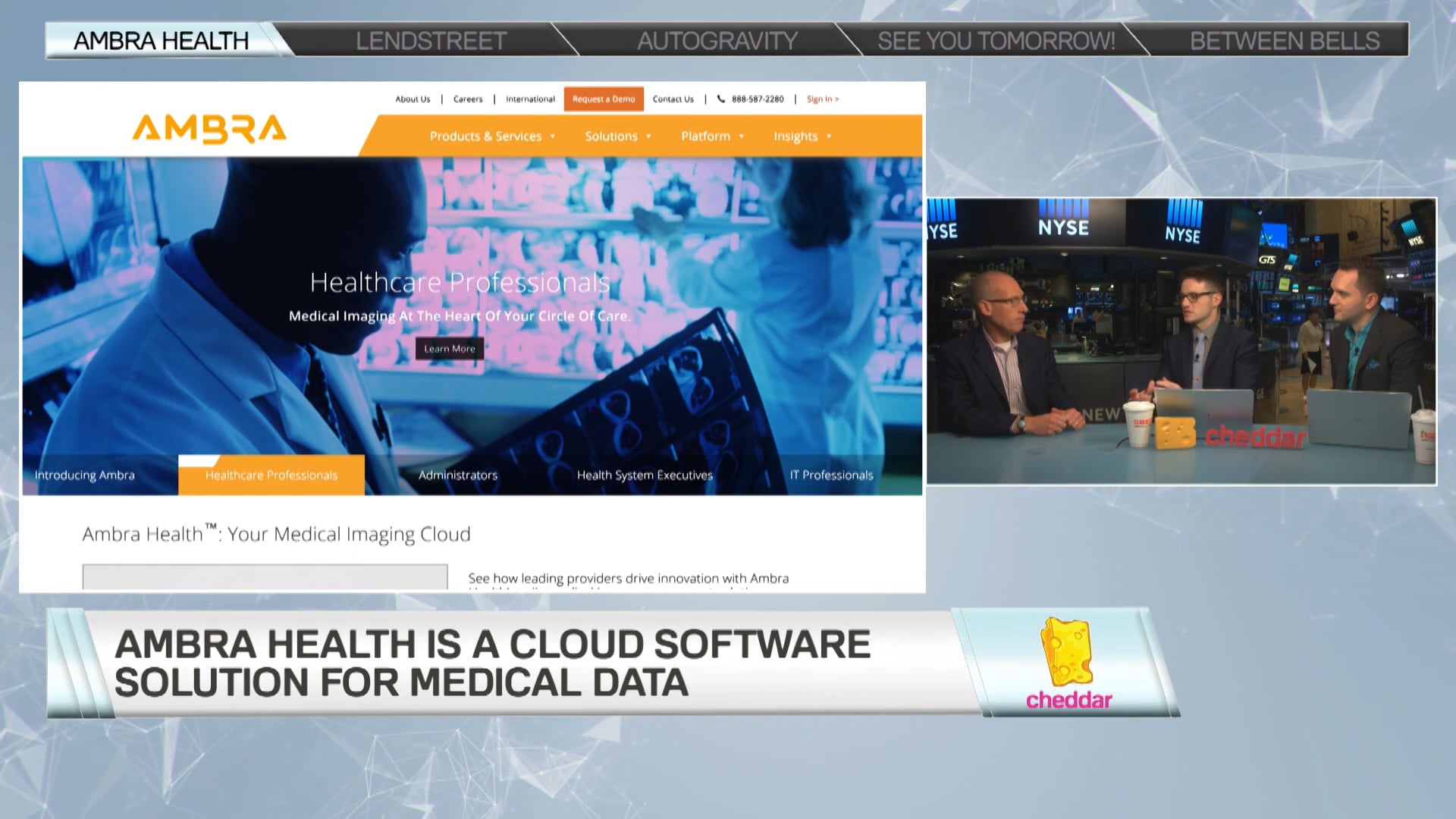Viewport: 1456px width, 819px height.
Task: Switch to the IT Professionals tab
Action: click(x=832, y=475)
